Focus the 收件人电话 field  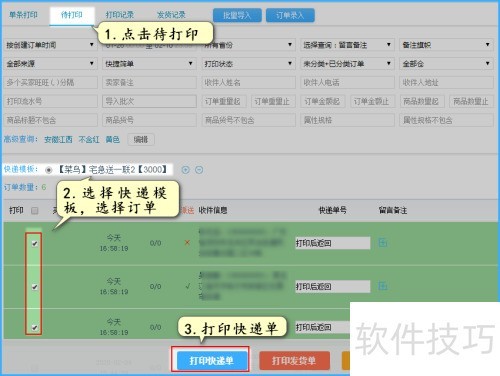[347, 82]
